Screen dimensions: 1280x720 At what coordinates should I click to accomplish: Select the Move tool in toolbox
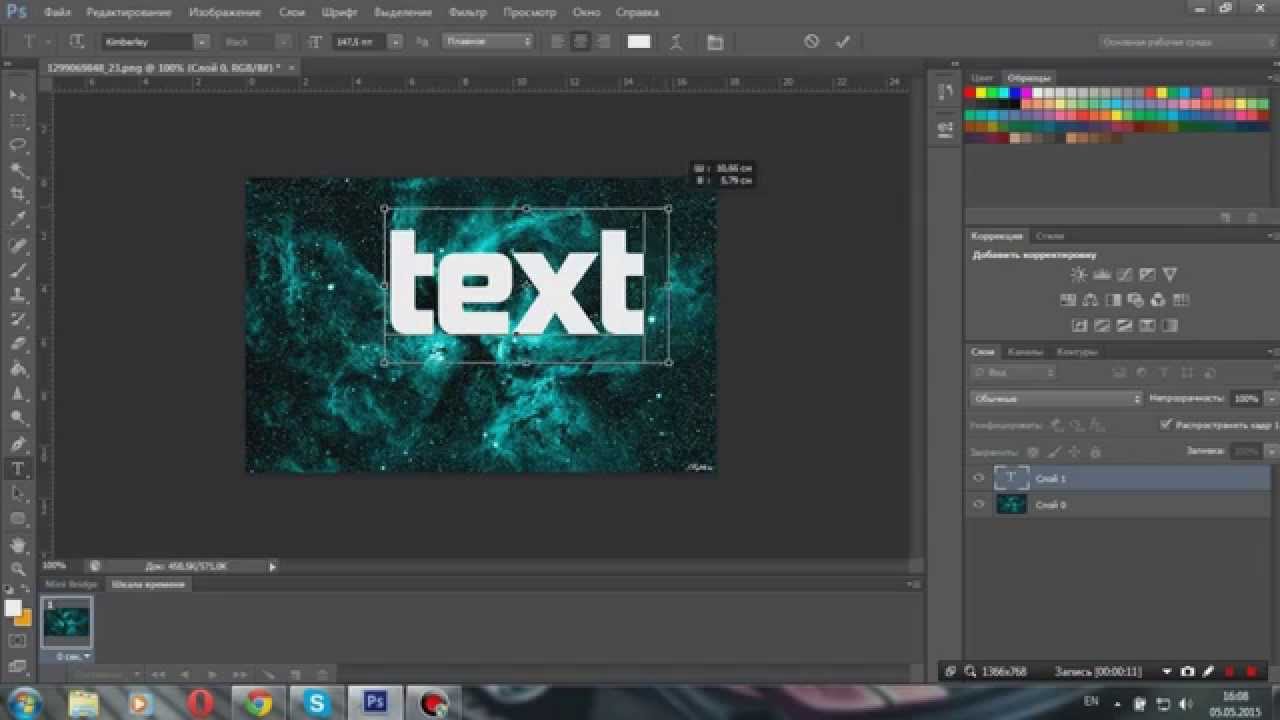click(18, 95)
